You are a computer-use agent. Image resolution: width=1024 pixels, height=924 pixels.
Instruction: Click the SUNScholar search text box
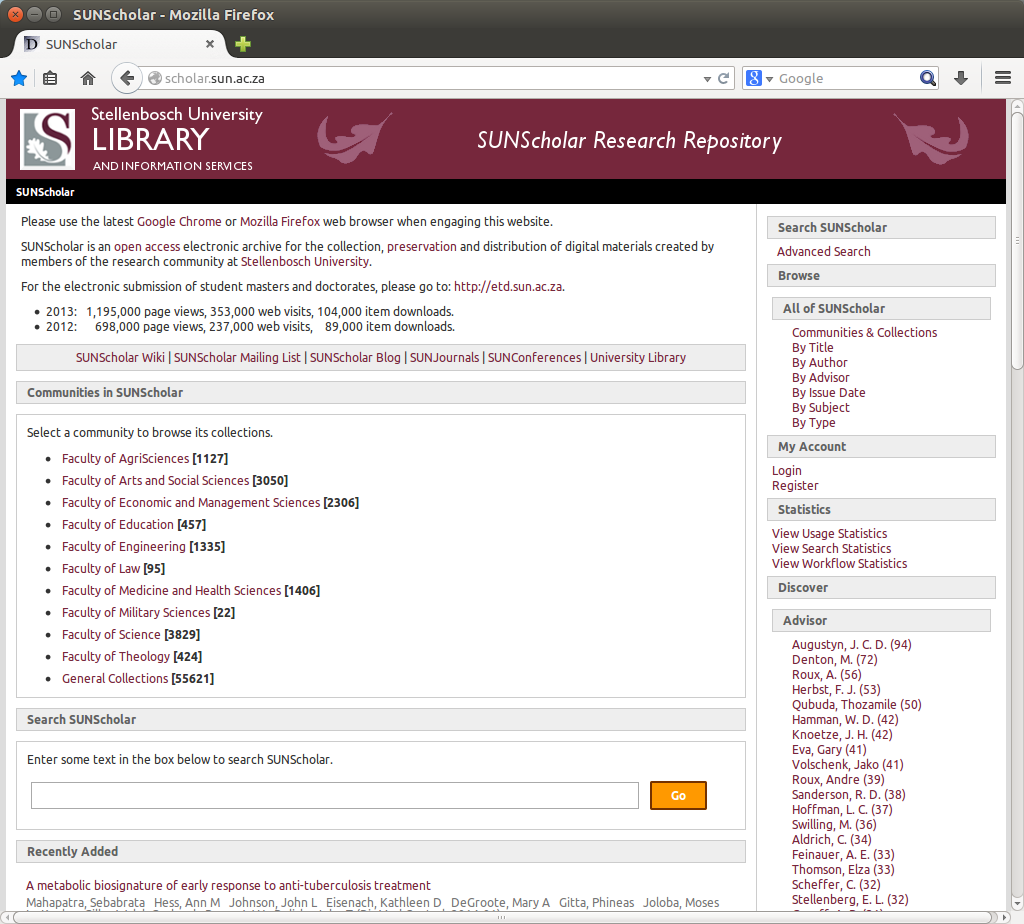point(334,795)
